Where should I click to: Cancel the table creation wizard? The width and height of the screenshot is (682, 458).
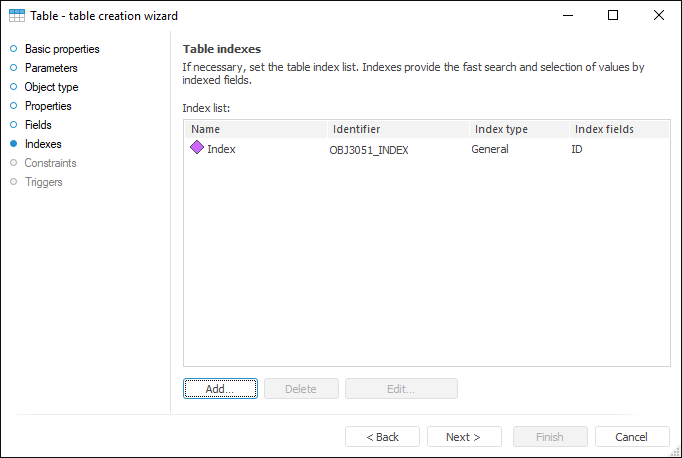[632, 437]
